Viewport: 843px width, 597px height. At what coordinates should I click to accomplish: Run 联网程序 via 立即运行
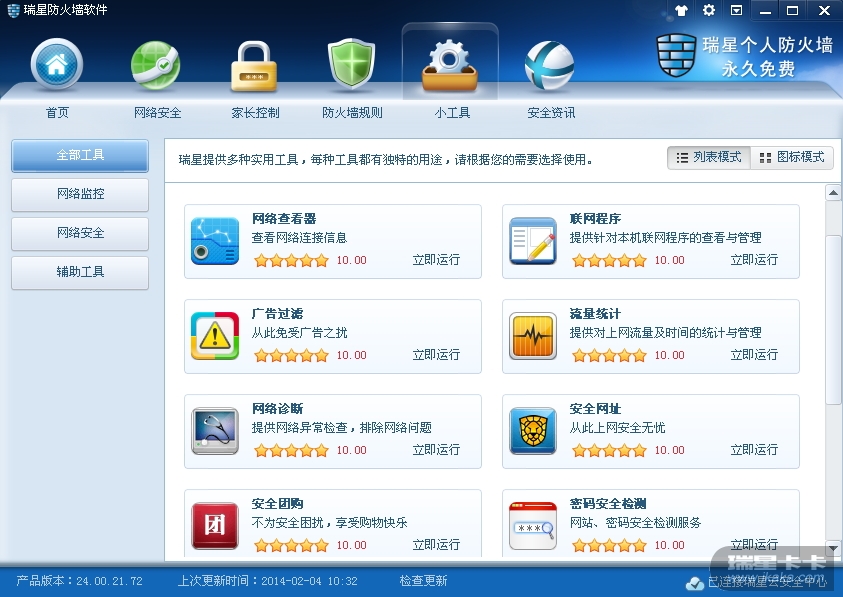point(754,260)
